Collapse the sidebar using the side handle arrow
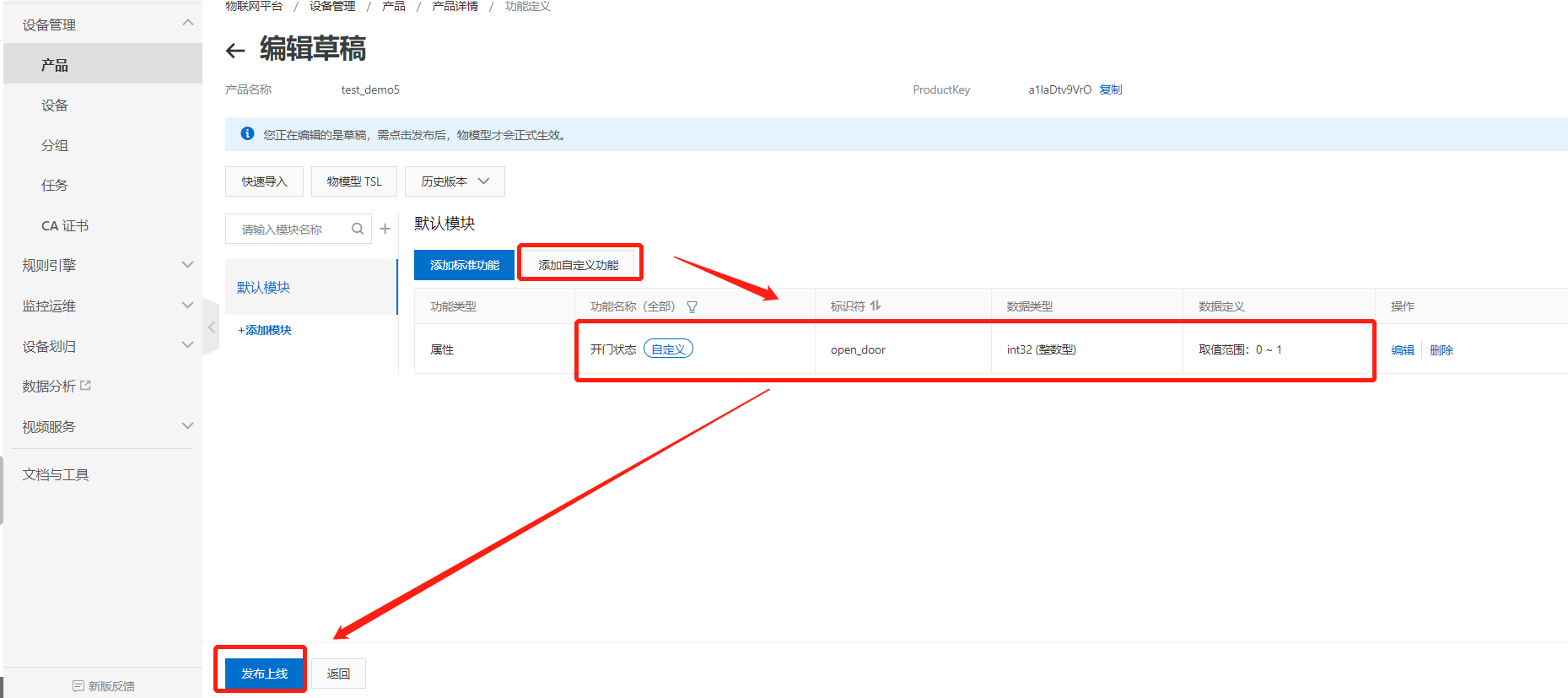Image resolution: width=1568 pixels, height=698 pixels. tap(211, 327)
